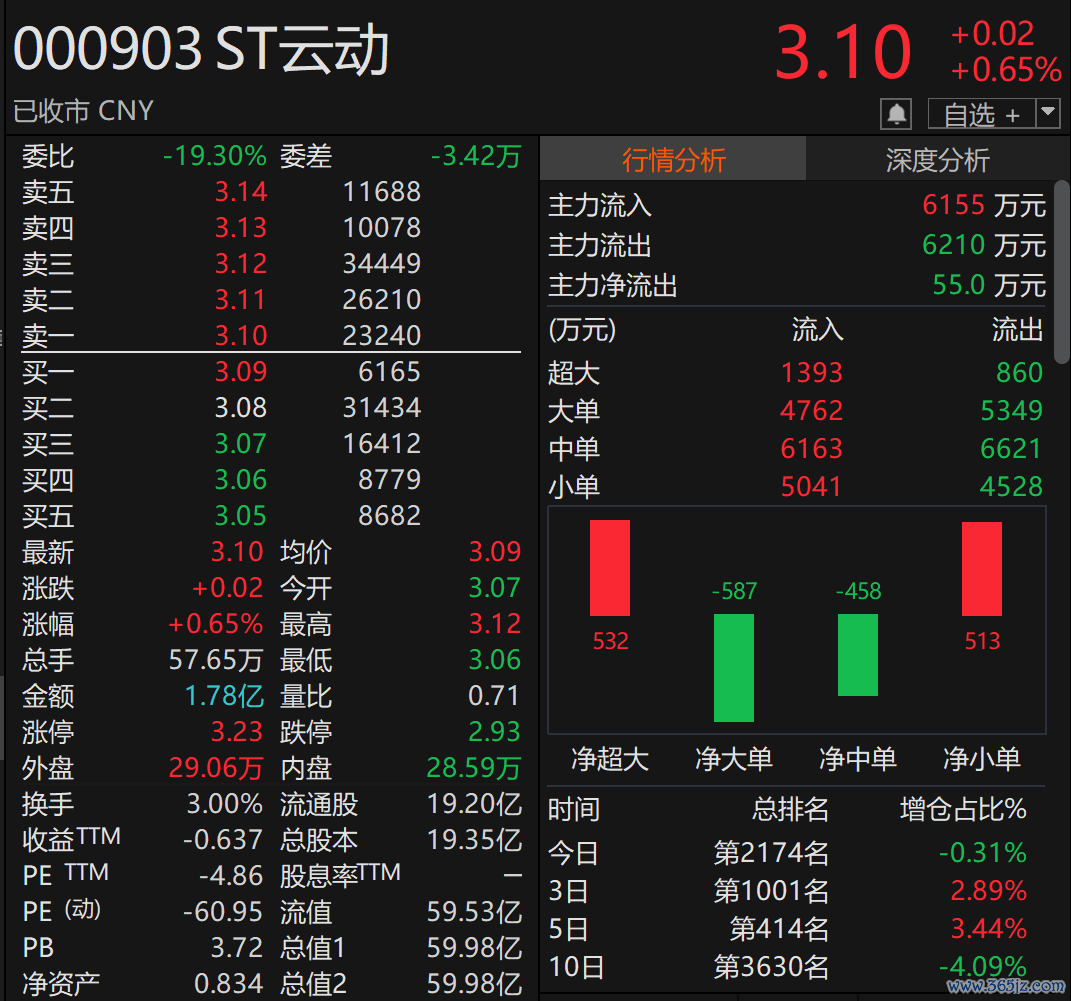
Task: Add stock via 自选 + button
Action: (981, 114)
